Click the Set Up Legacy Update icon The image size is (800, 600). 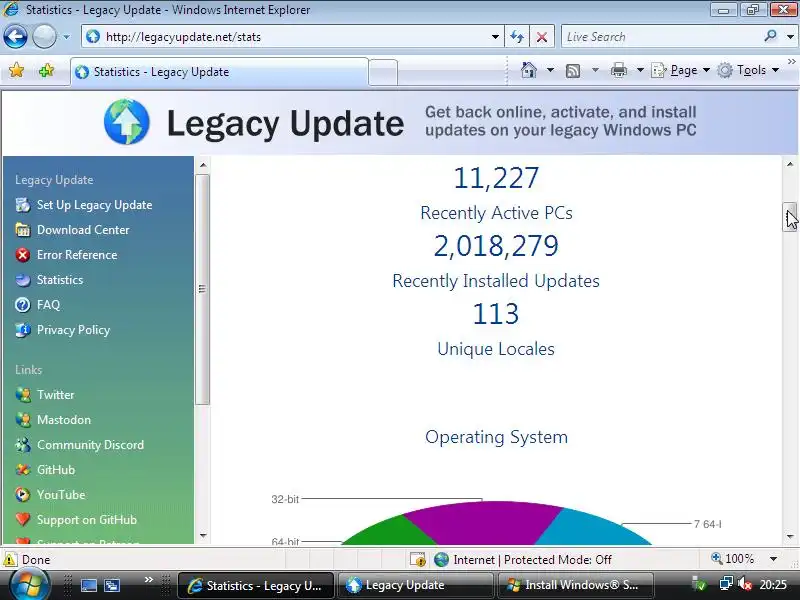(23, 205)
